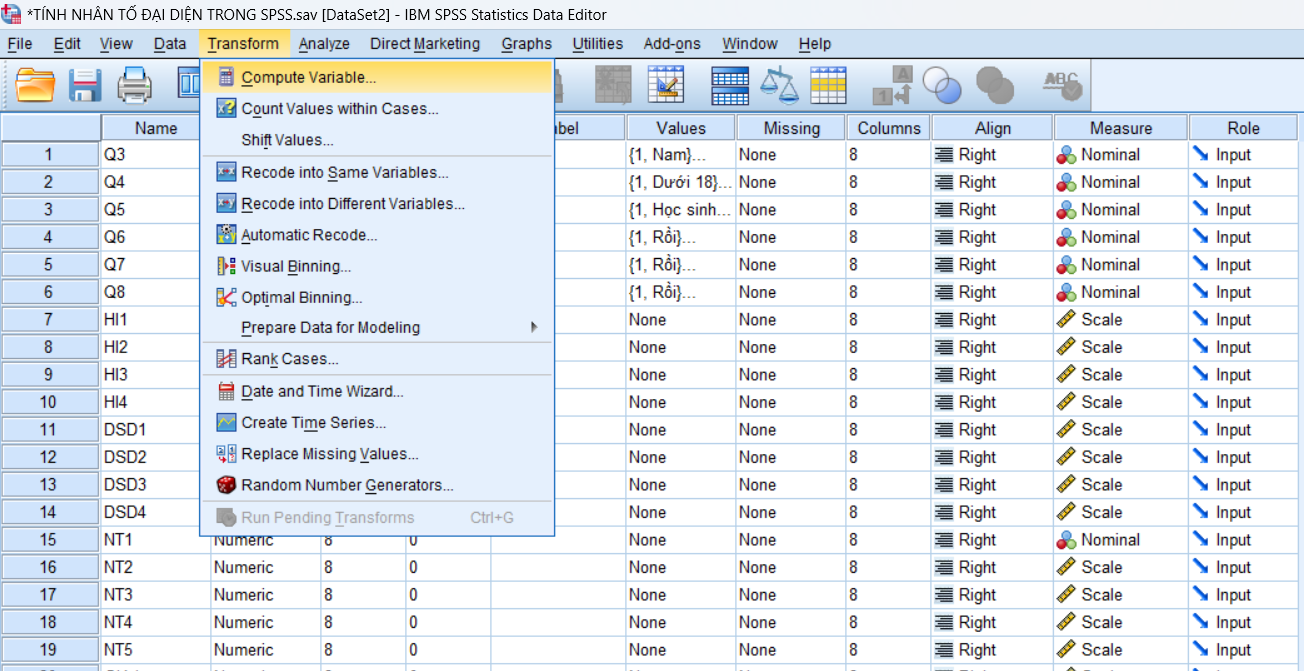Expand Prepare Data for Modeling submenu

[x=330, y=328]
